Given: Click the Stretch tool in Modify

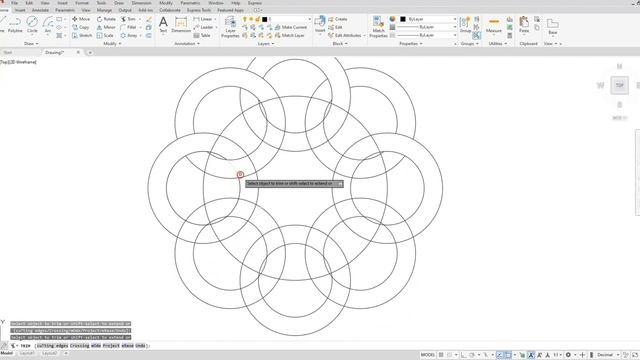Looking at the screenshot, I should pos(82,36).
